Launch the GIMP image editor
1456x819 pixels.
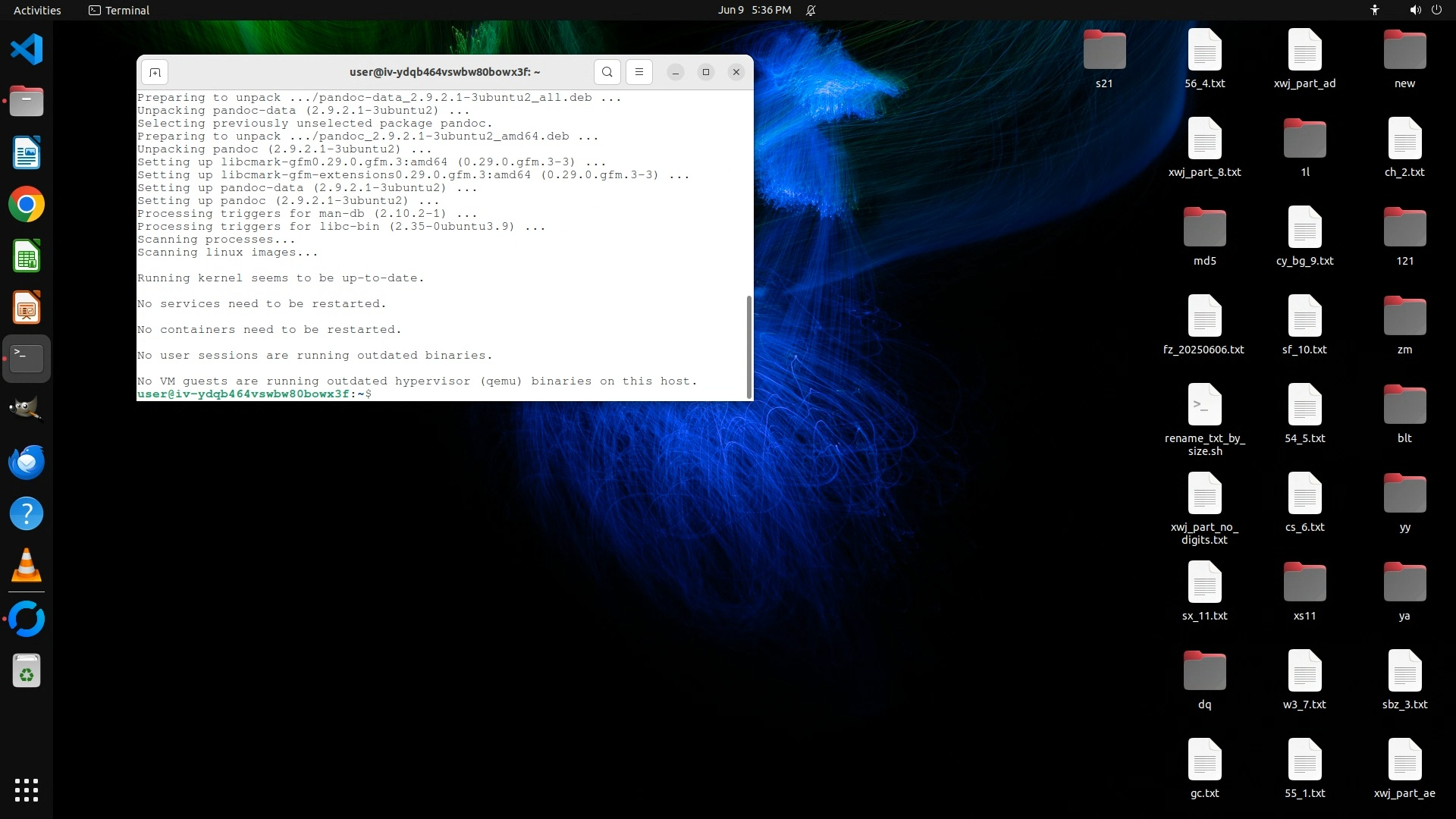coord(27,409)
